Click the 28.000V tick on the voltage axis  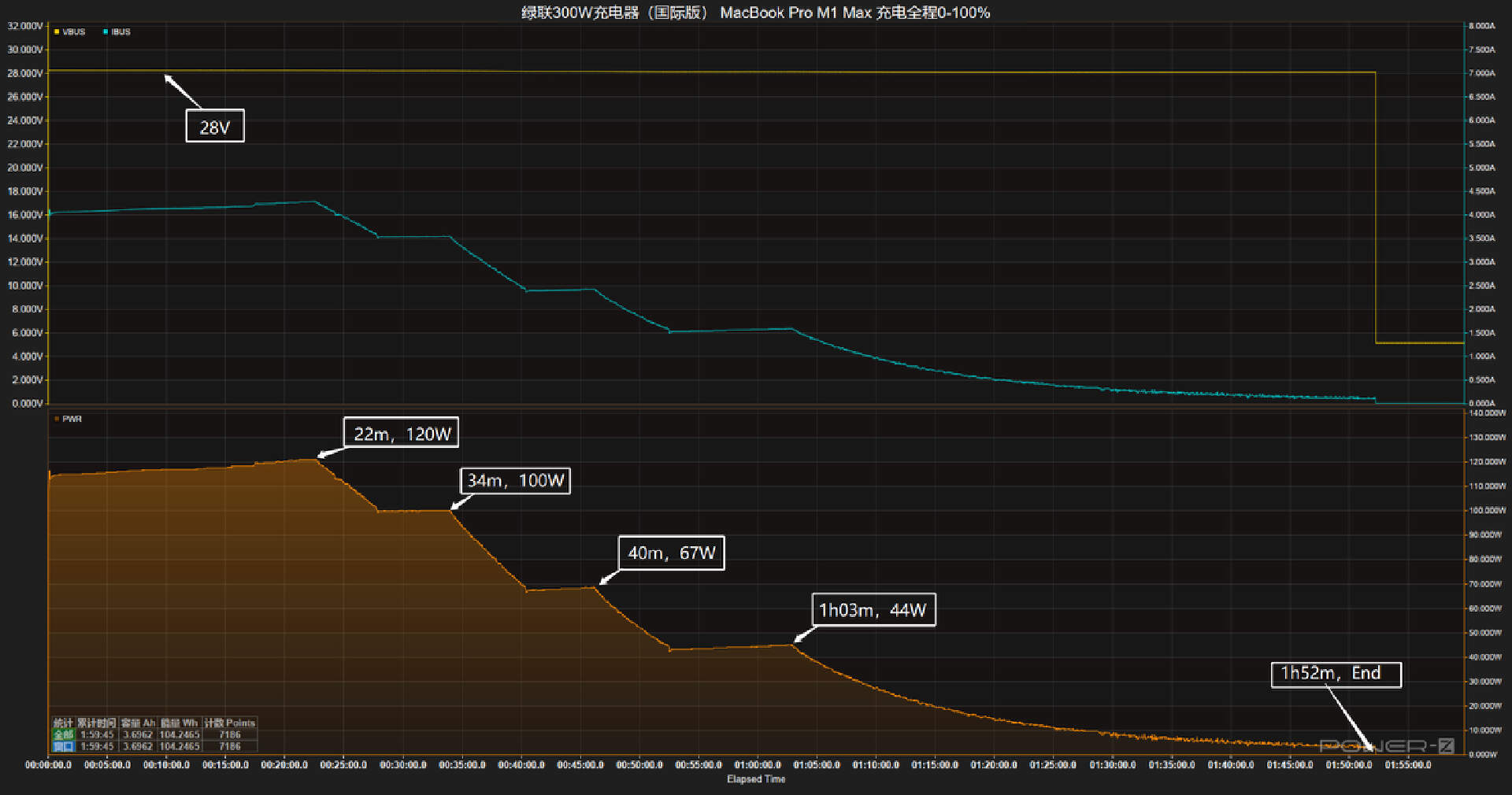(25, 73)
